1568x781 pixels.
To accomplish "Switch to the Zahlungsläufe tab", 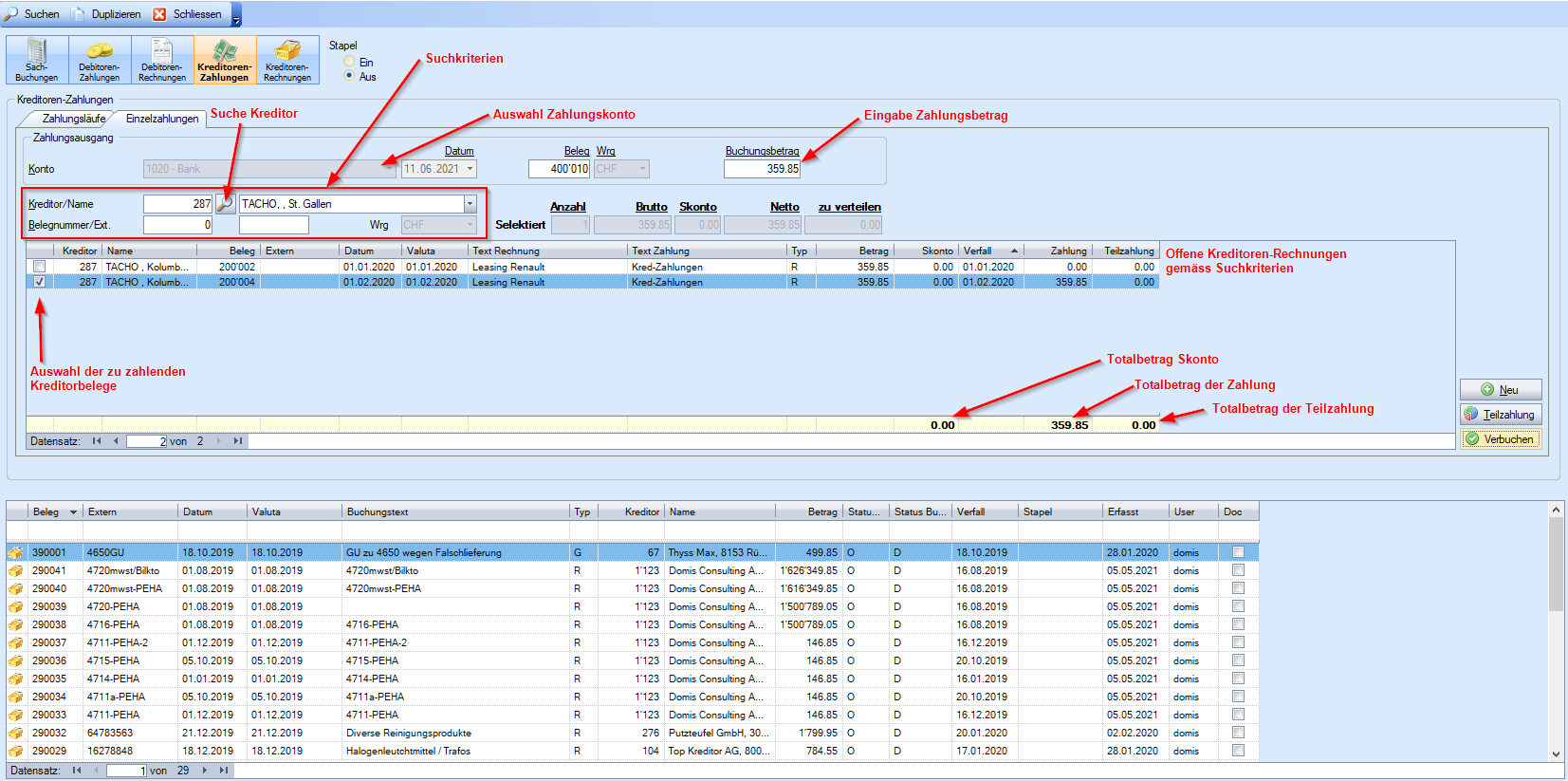I will point(73,119).
